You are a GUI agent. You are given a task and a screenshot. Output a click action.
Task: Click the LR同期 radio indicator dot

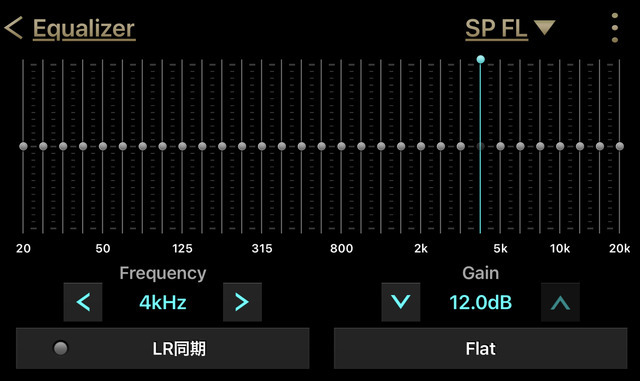point(60,348)
